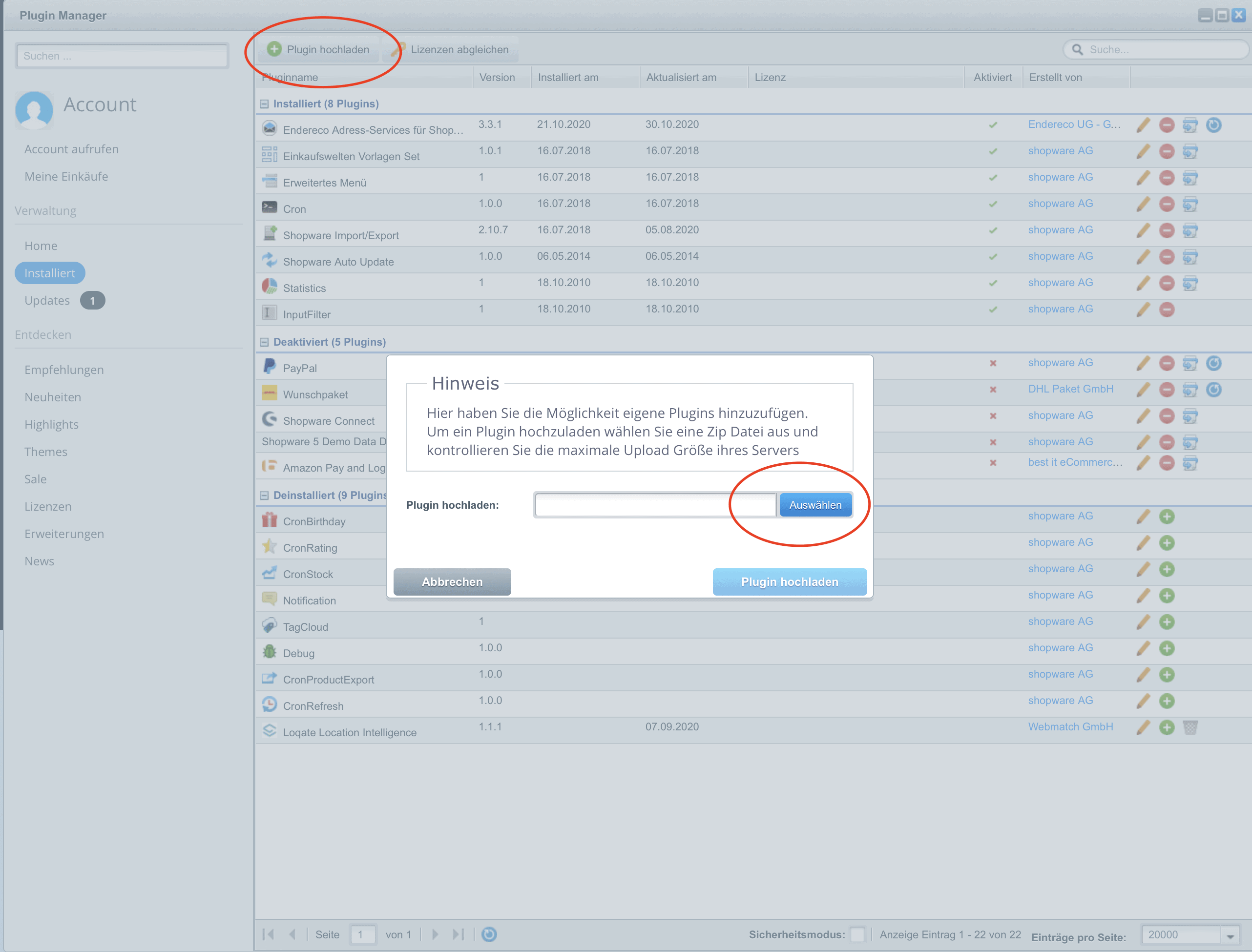The height and width of the screenshot is (952, 1252).
Task: Toggle the activated checkmark for InputFilter
Action: [x=993, y=310]
